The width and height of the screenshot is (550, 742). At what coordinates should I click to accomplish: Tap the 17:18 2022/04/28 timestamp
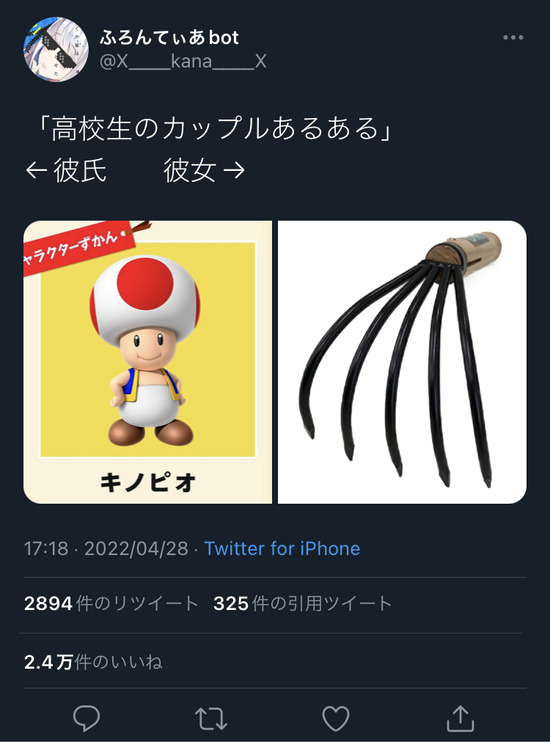(x=106, y=548)
